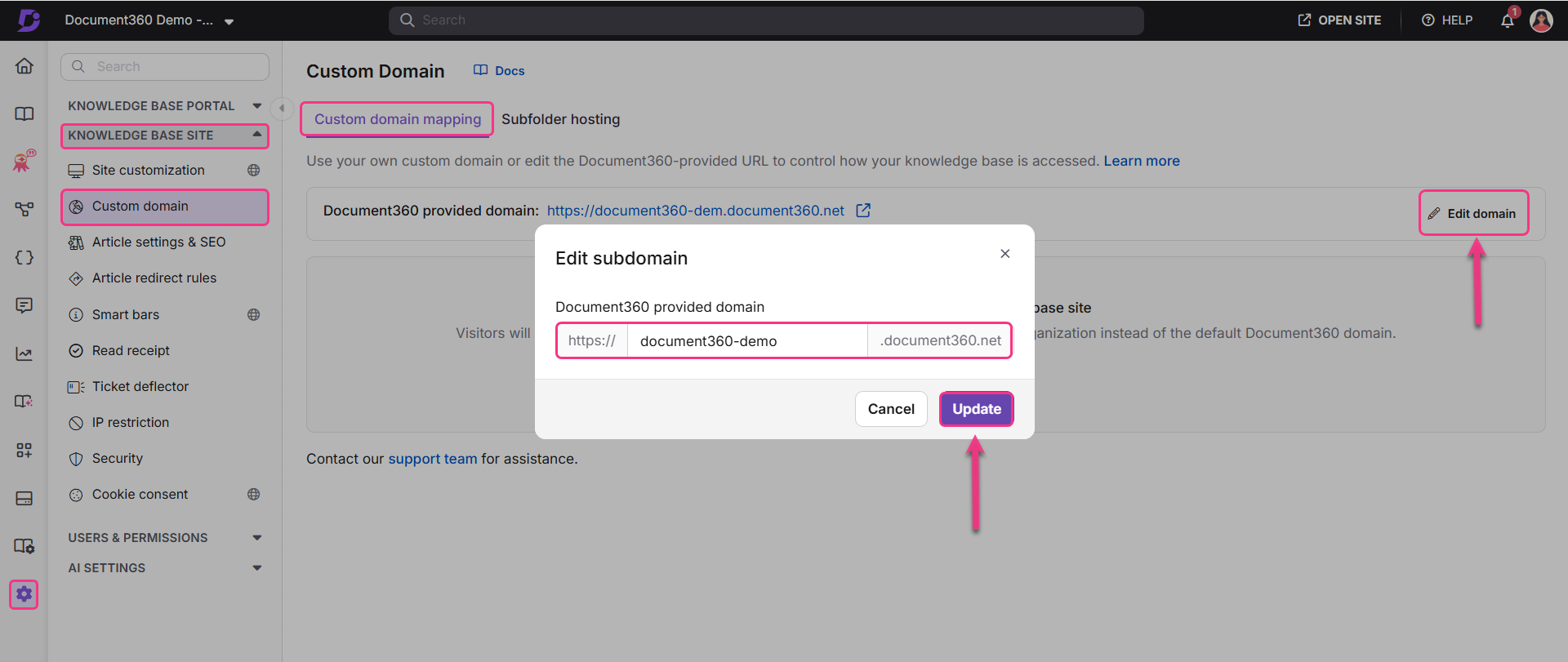Open provided domain in new tab icon
Screen dimensions: 1568x662
(863, 211)
